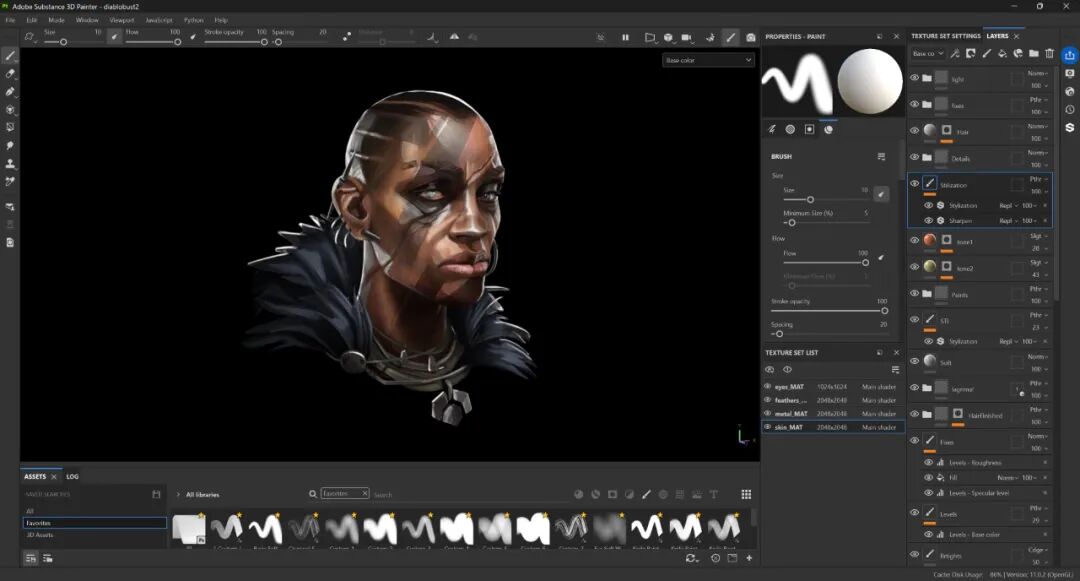Select feathers texture set row

point(833,400)
